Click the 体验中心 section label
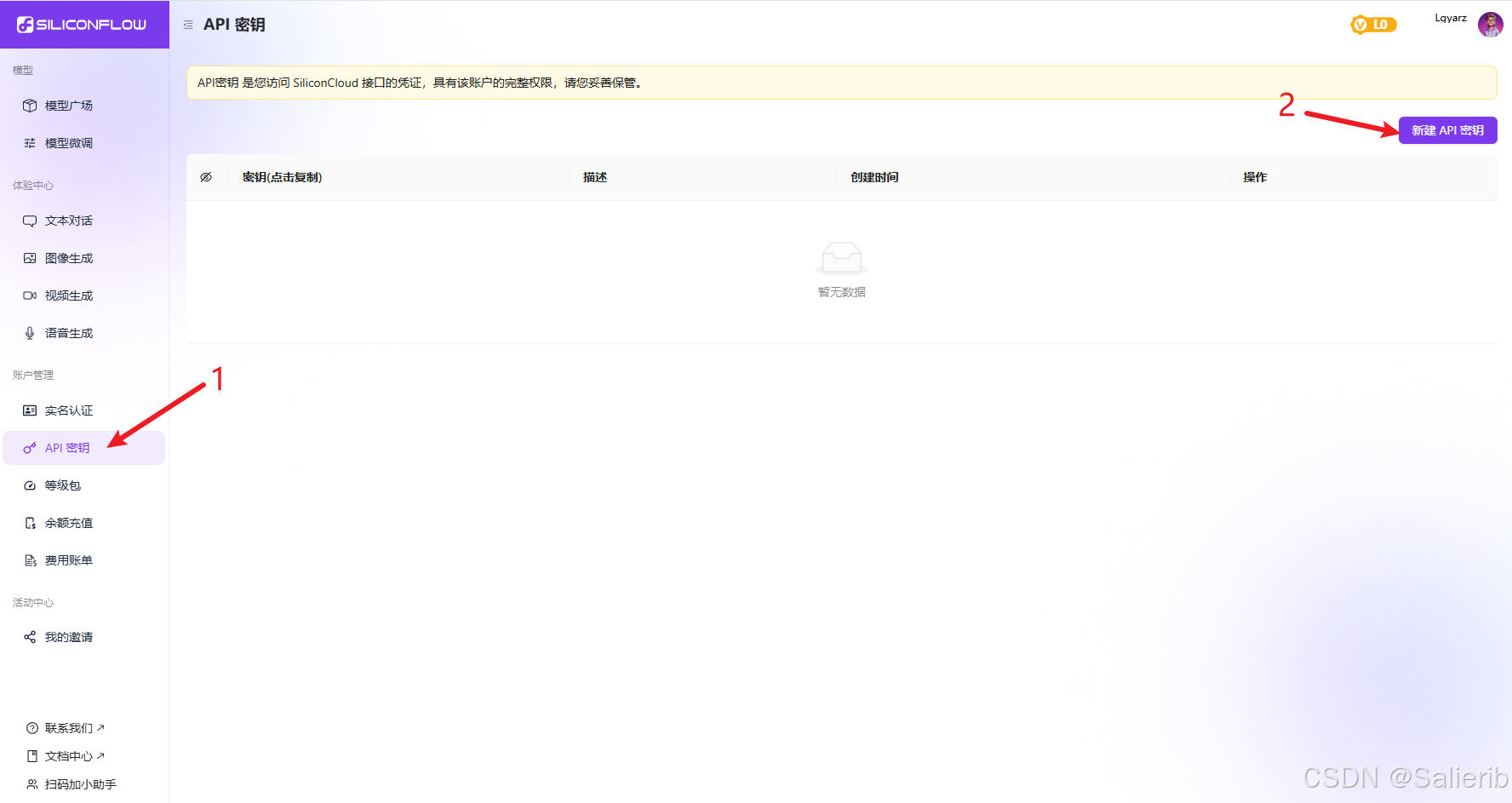1512x803 pixels. point(33,185)
